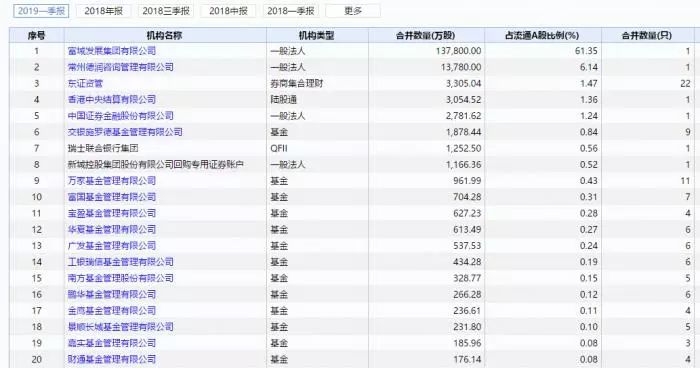700x368 pixels.
Task: Open 万家基金管理有限公司 link
Action: click(x=112, y=181)
